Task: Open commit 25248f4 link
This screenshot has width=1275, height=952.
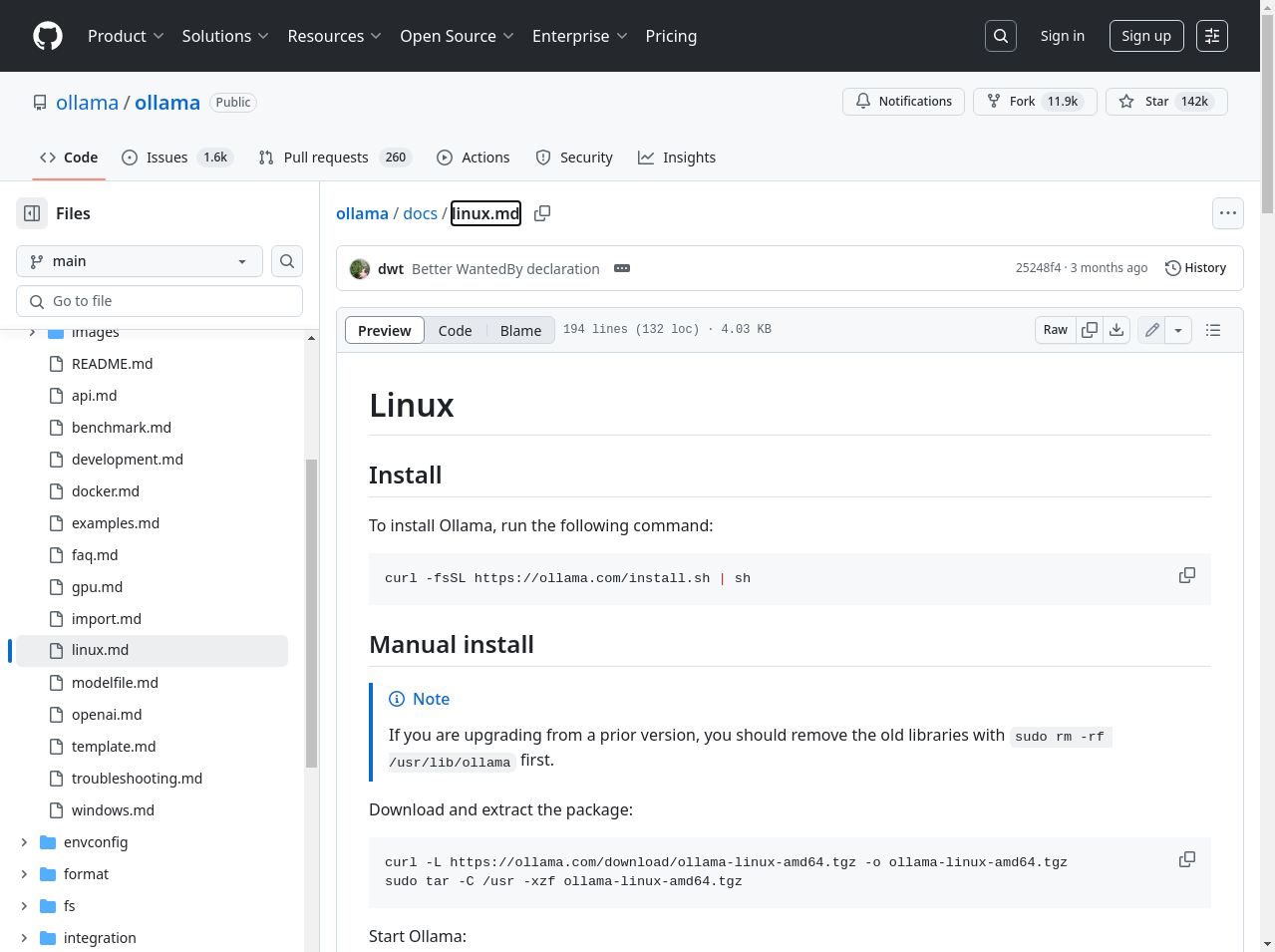Action: pyautogui.click(x=1039, y=268)
